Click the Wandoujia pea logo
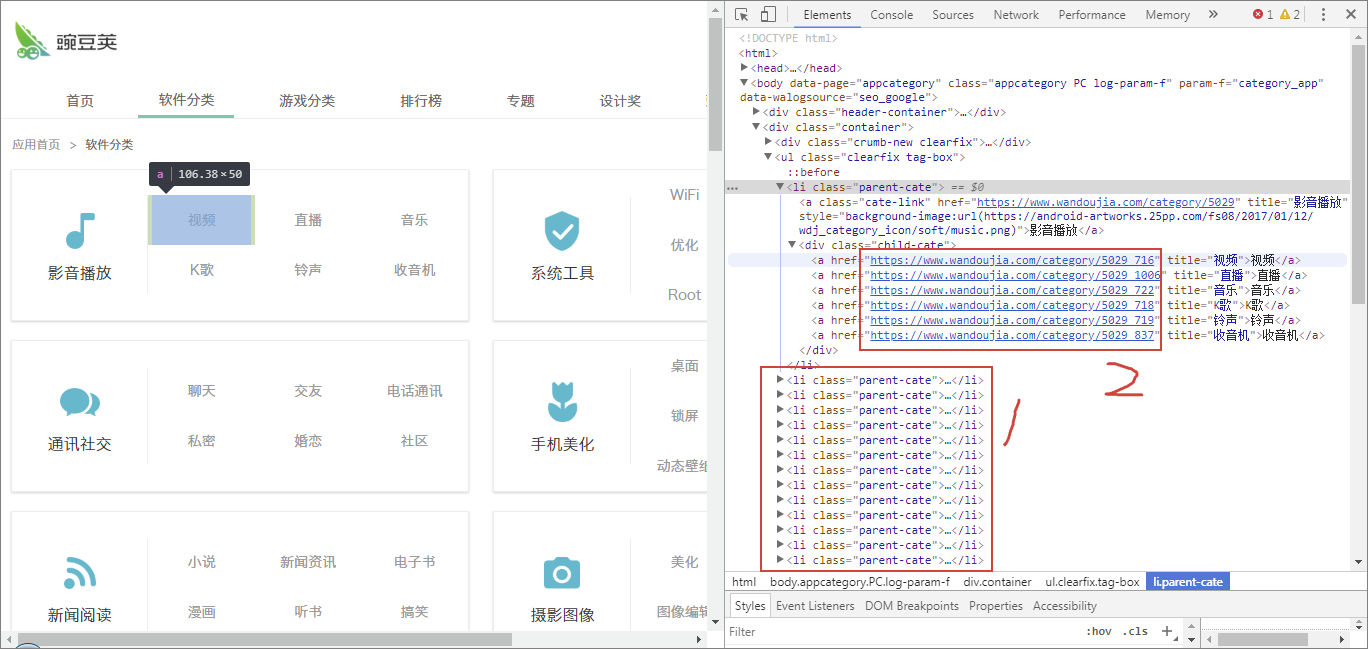 66,40
